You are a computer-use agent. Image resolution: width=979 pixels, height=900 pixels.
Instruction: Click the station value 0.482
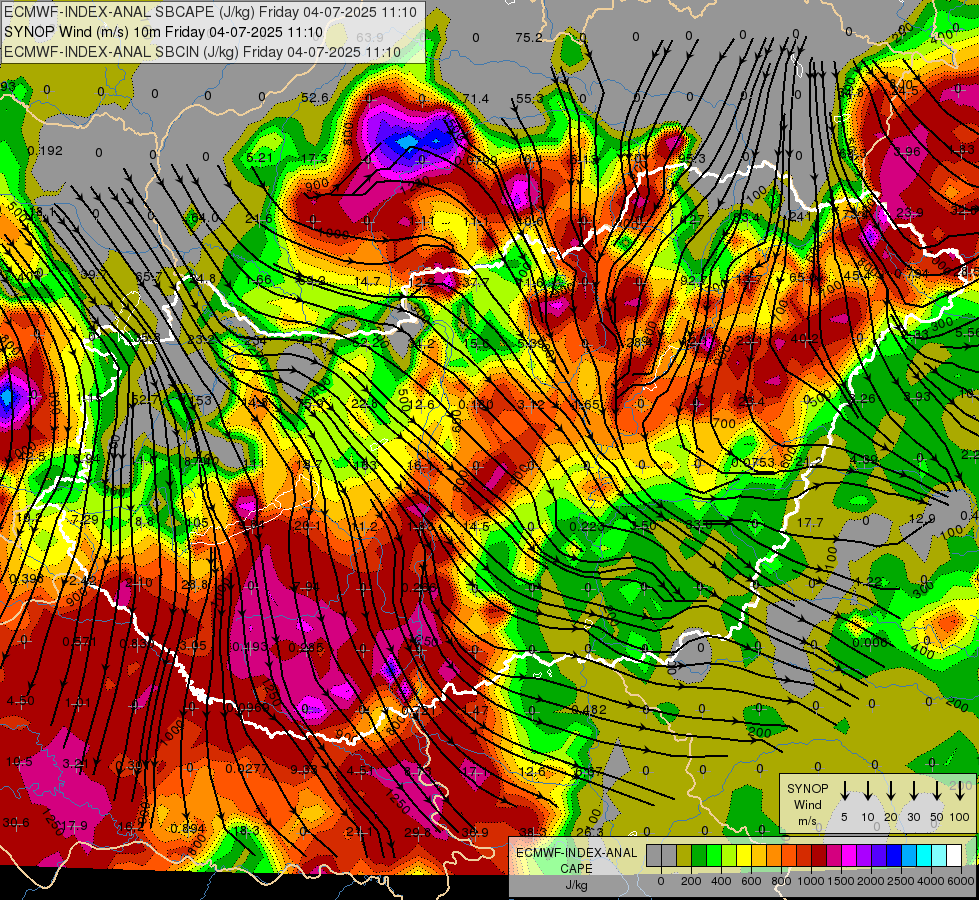click(589, 710)
